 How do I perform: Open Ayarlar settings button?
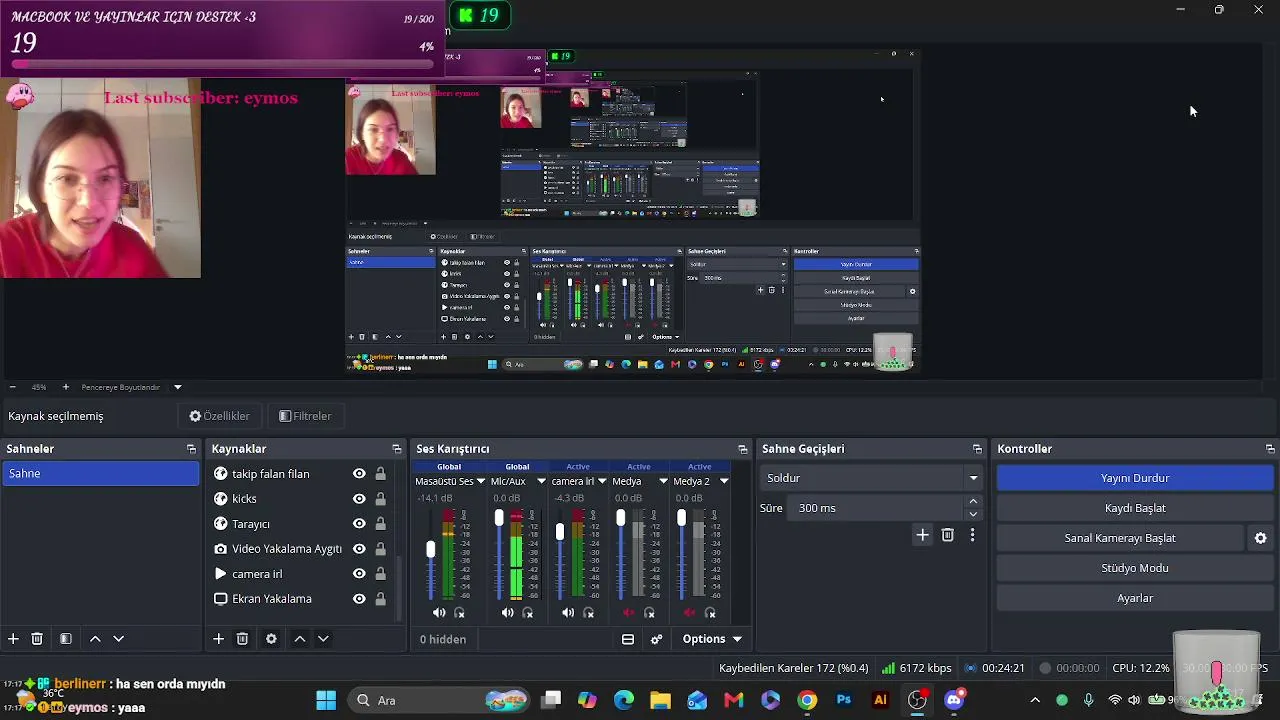coord(1135,598)
